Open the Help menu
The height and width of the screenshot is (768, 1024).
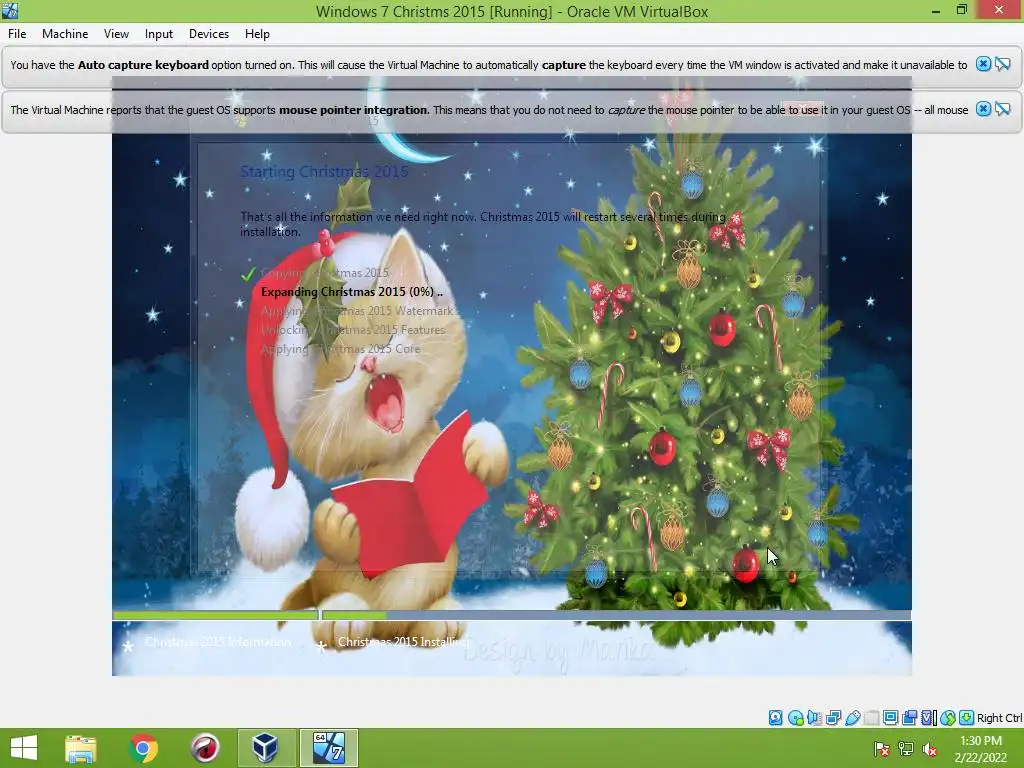(x=257, y=34)
